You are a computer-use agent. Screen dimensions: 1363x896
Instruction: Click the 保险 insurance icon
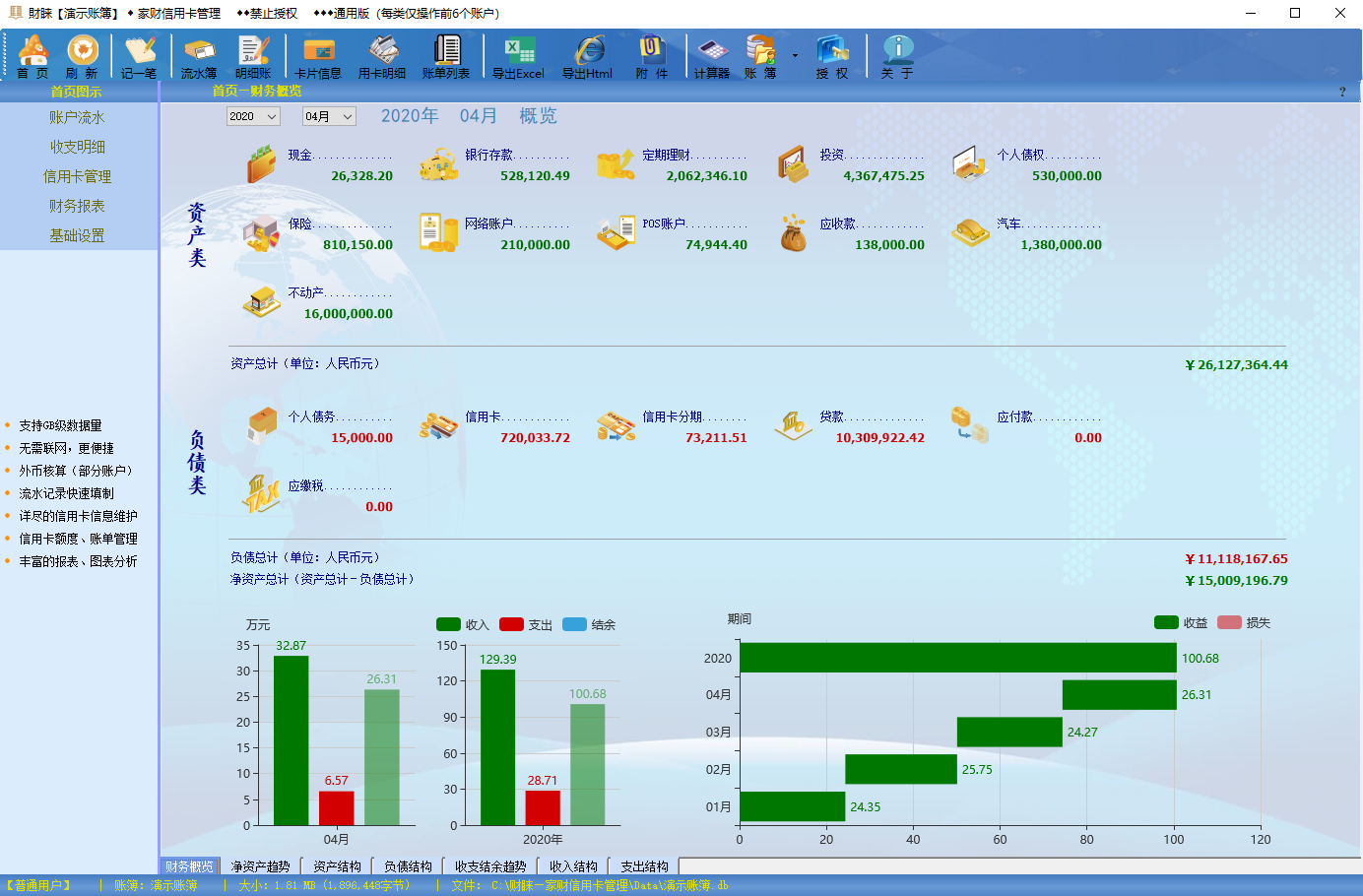pos(261,232)
